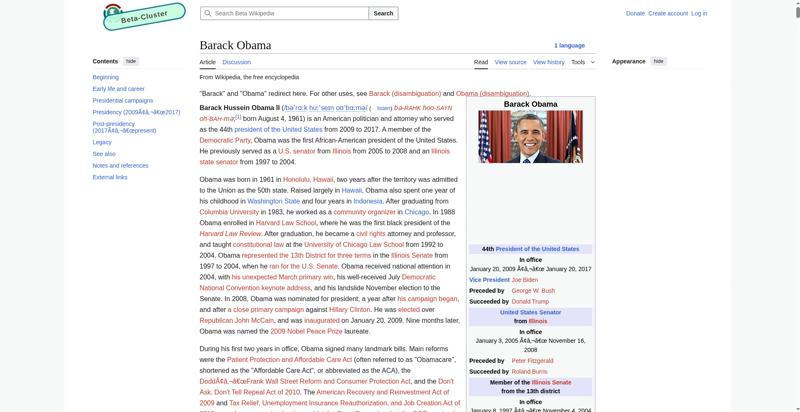Open the Donald Trump link
This screenshot has width=800, height=412.
(x=530, y=302)
